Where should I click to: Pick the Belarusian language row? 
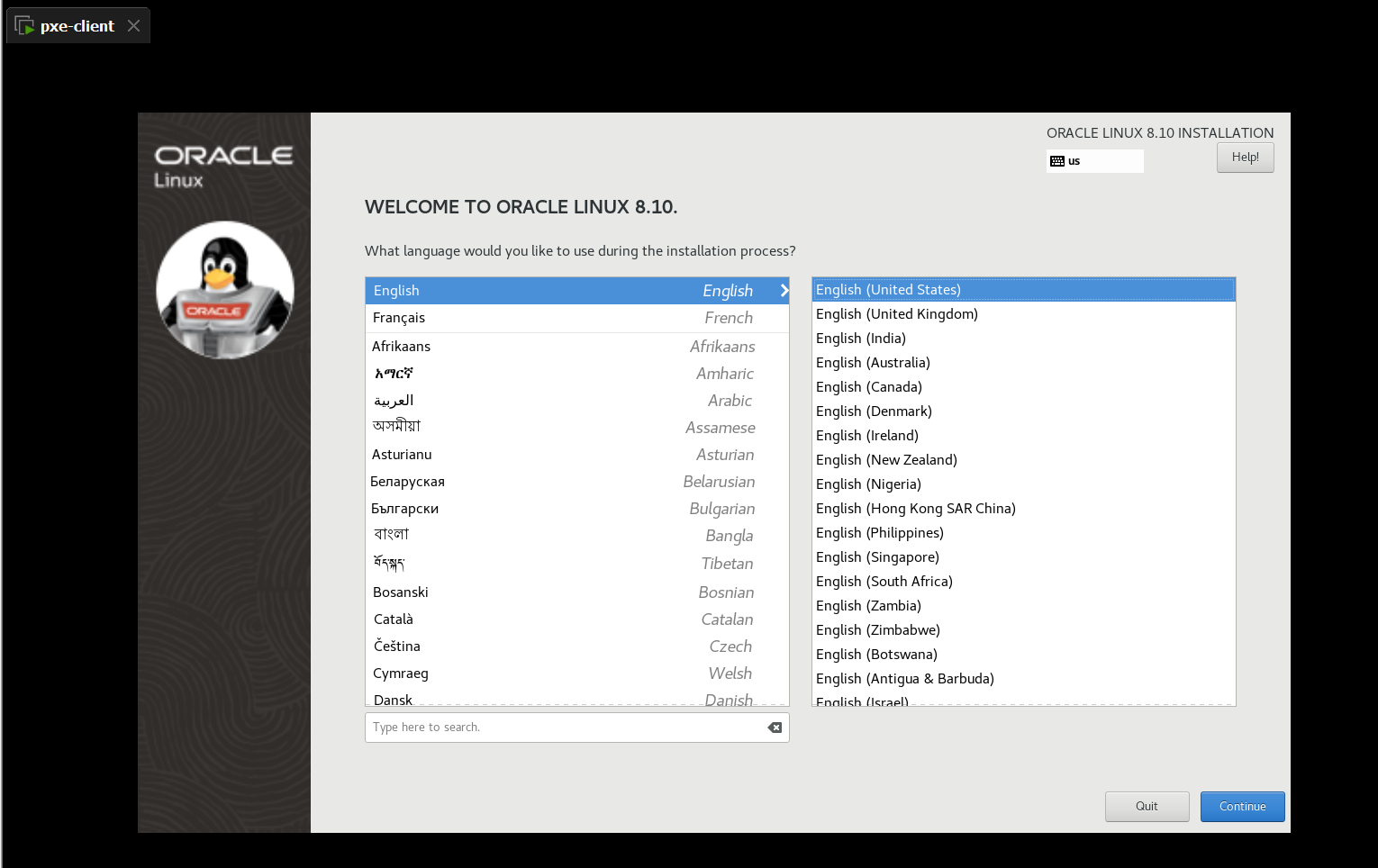pos(577,482)
